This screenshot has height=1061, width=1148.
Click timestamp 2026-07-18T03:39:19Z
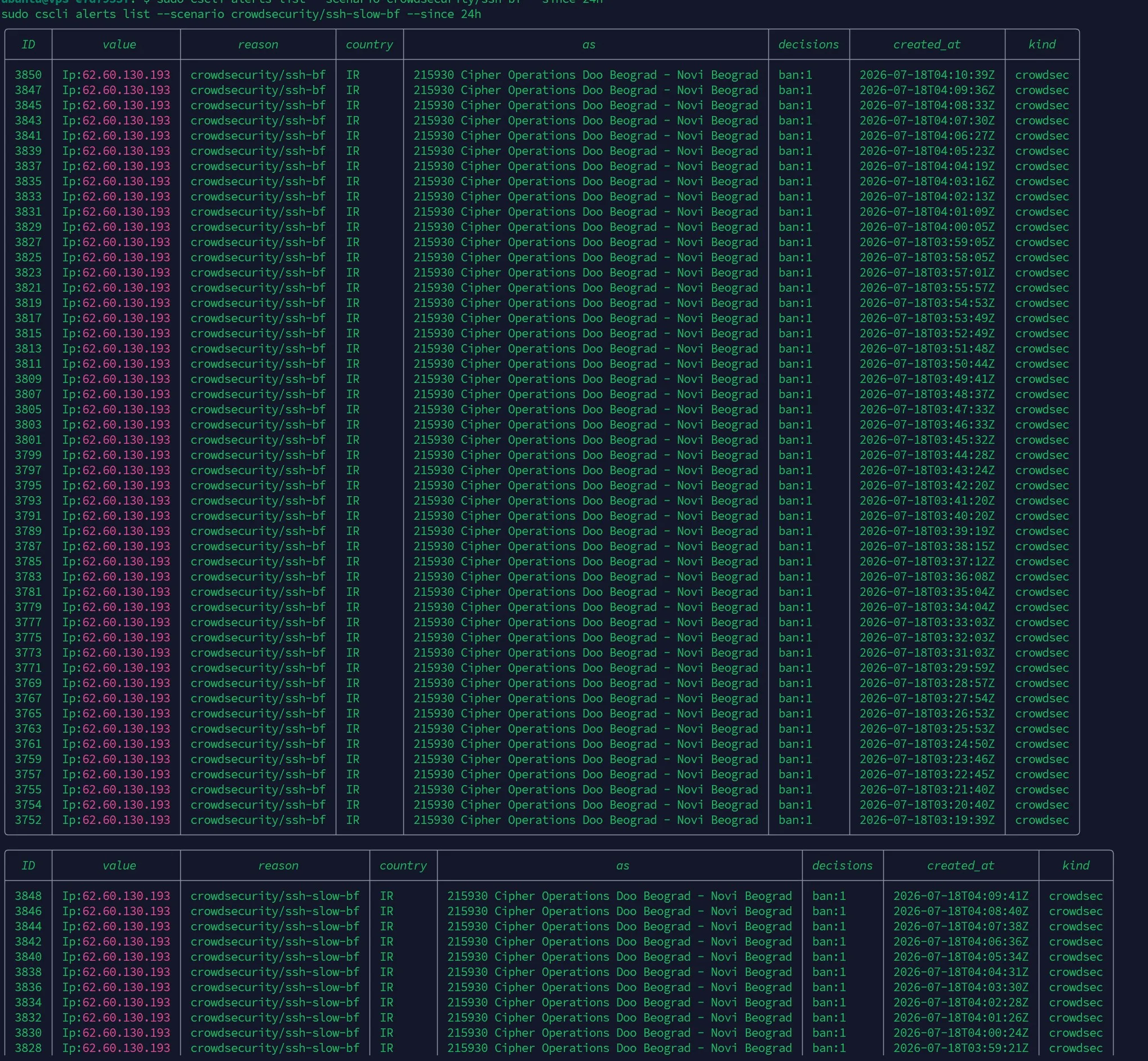coord(927,531)
